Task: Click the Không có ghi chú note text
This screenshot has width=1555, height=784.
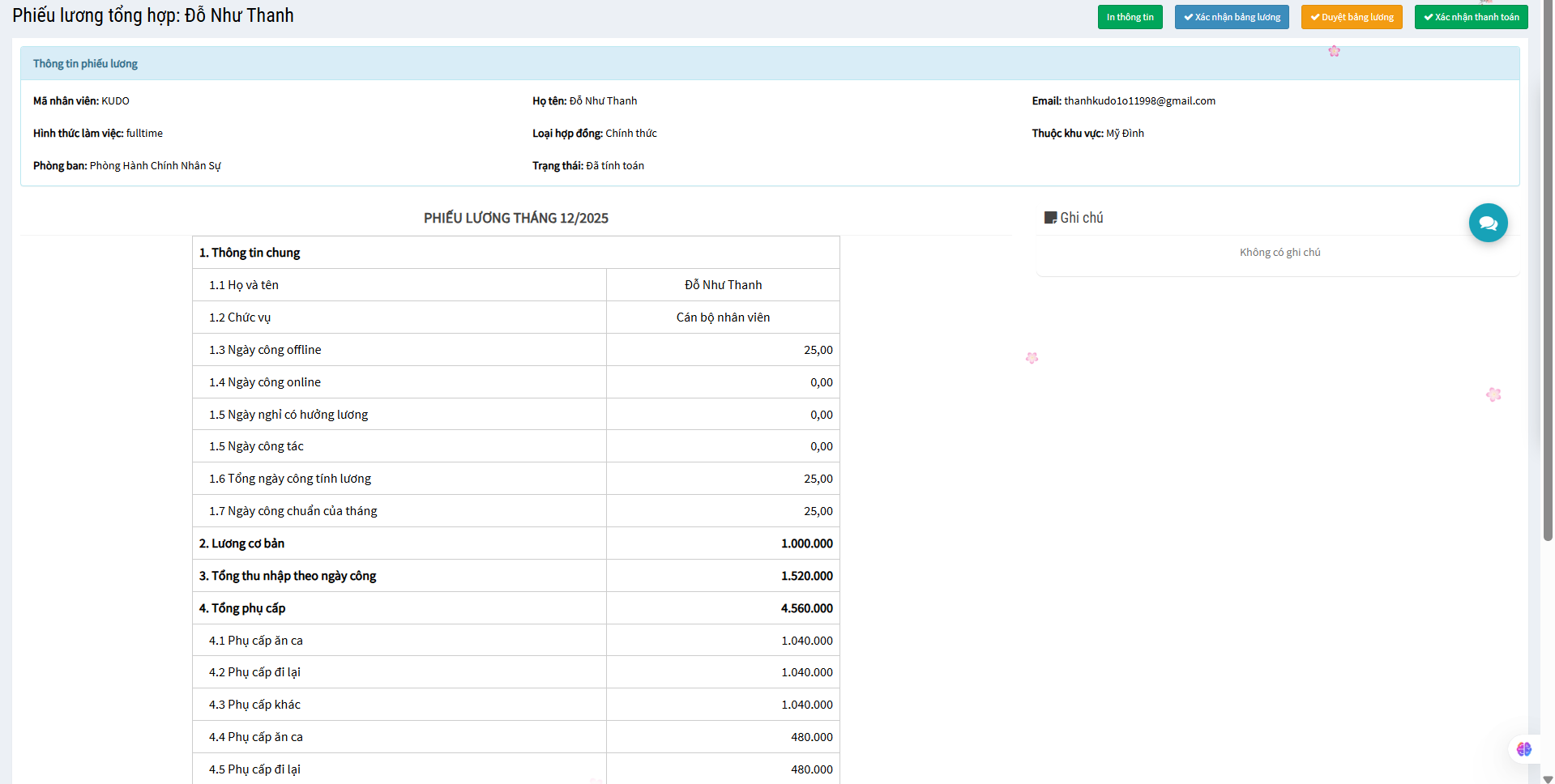Action: 1279,253
